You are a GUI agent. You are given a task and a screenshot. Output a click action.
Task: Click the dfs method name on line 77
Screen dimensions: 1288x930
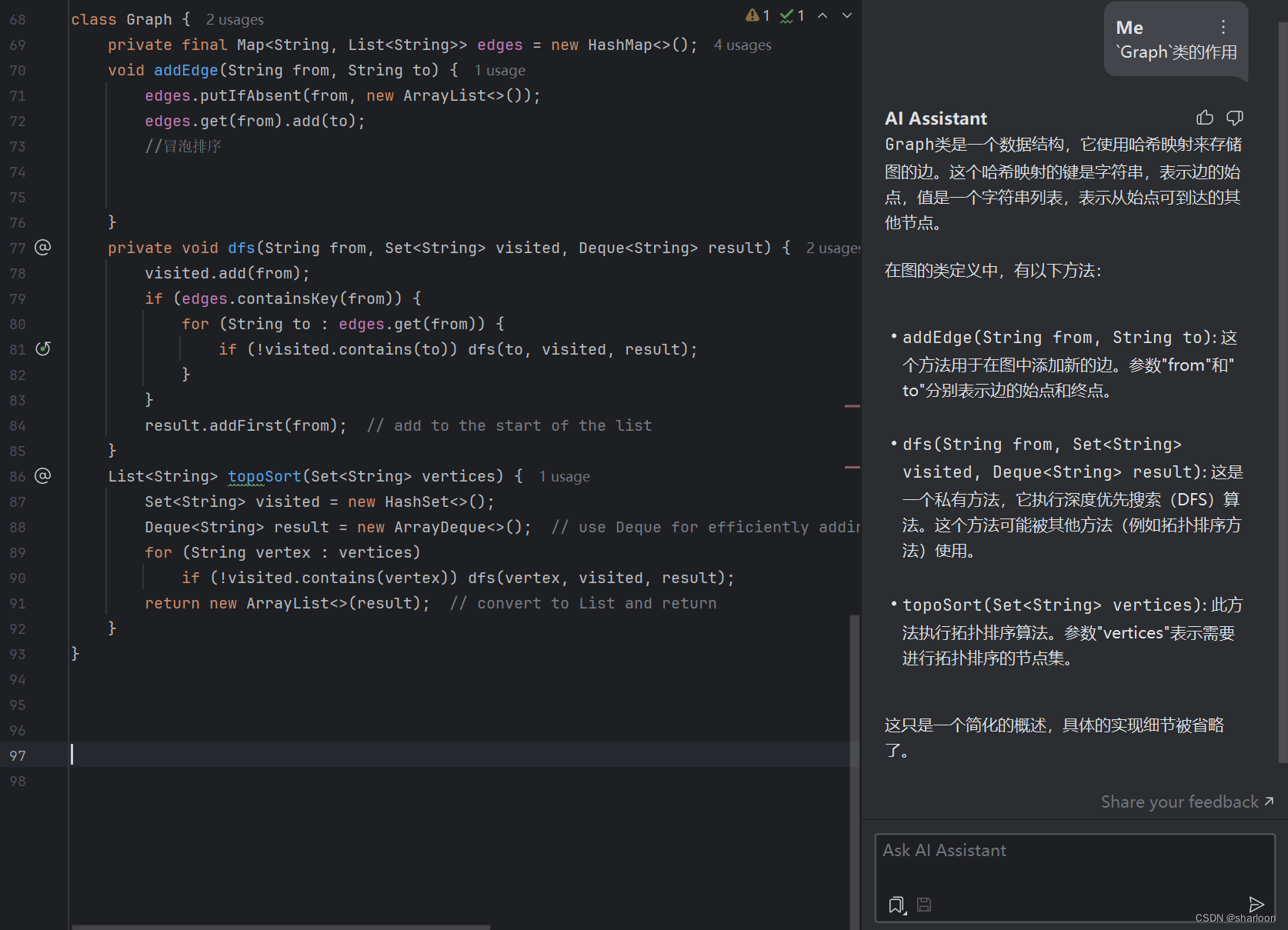[x=242, y=248]
